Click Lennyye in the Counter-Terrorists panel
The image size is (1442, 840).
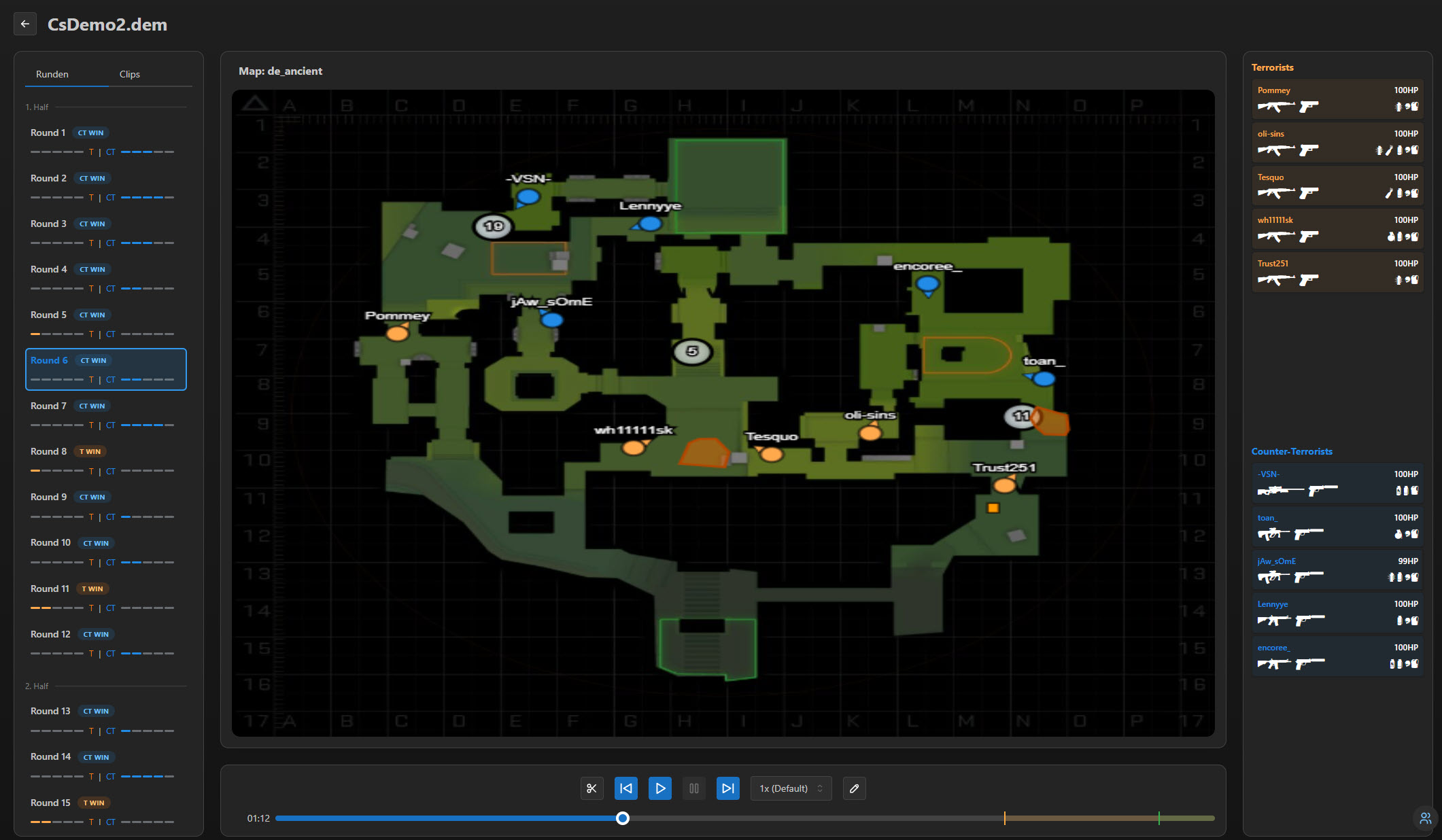coord(1337,612)
